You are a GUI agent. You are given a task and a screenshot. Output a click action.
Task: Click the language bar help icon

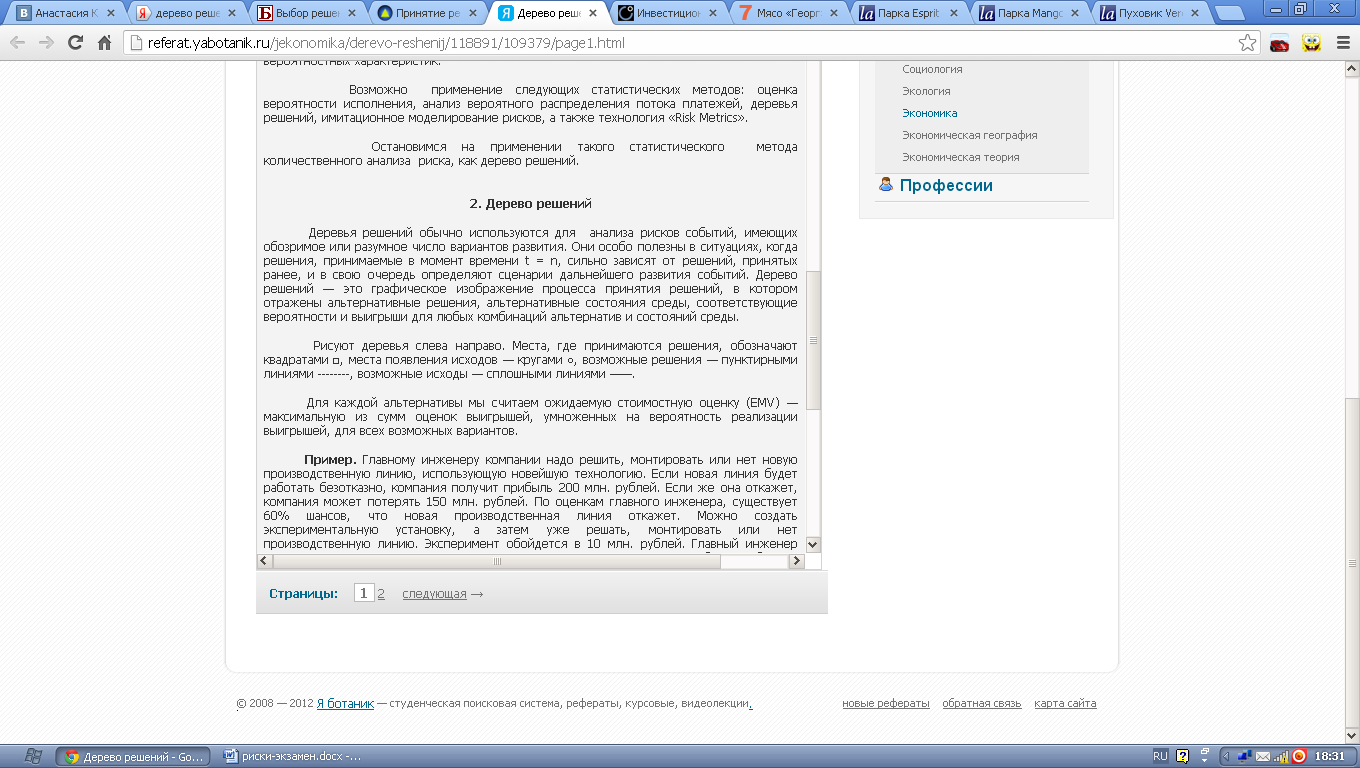(x=1182, y=756)
